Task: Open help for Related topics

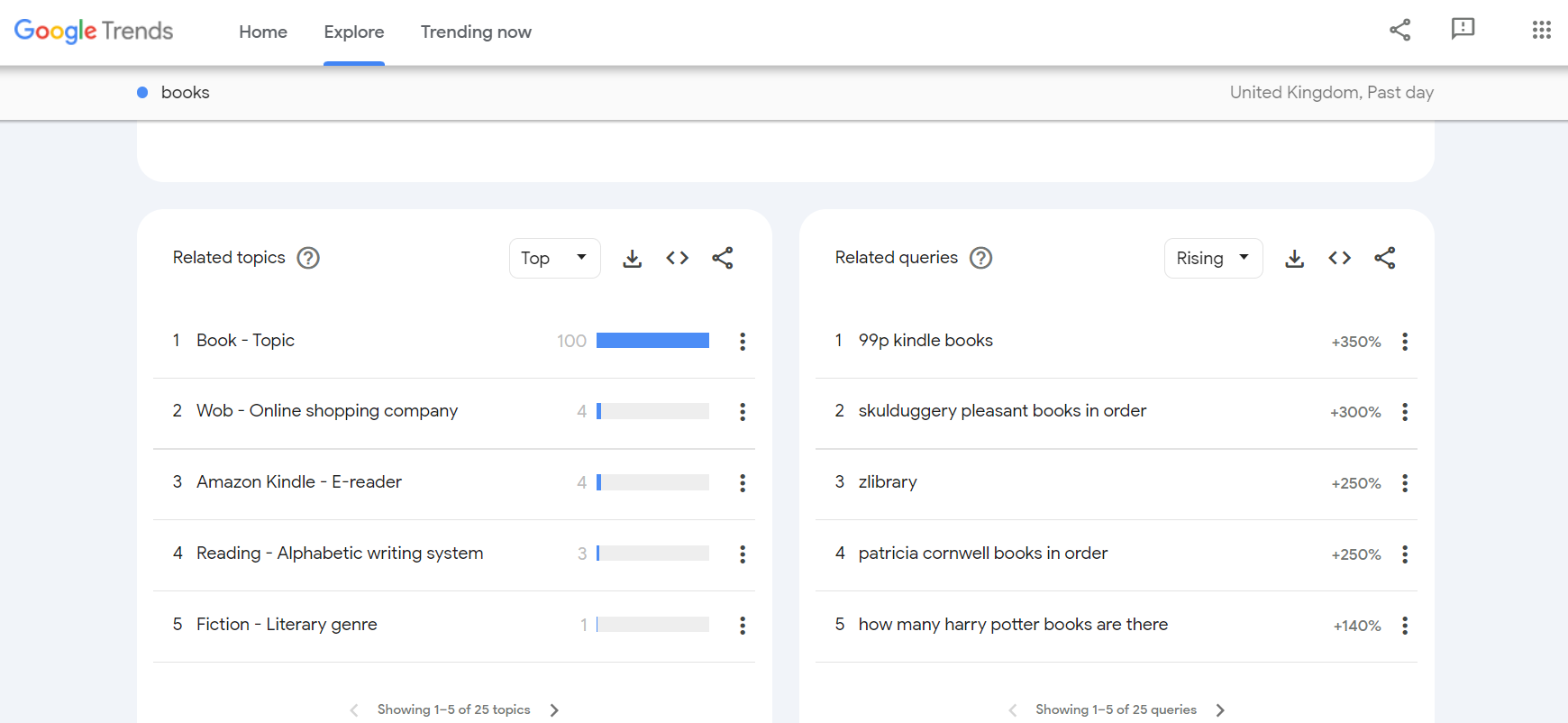Action: click(308, 258)
